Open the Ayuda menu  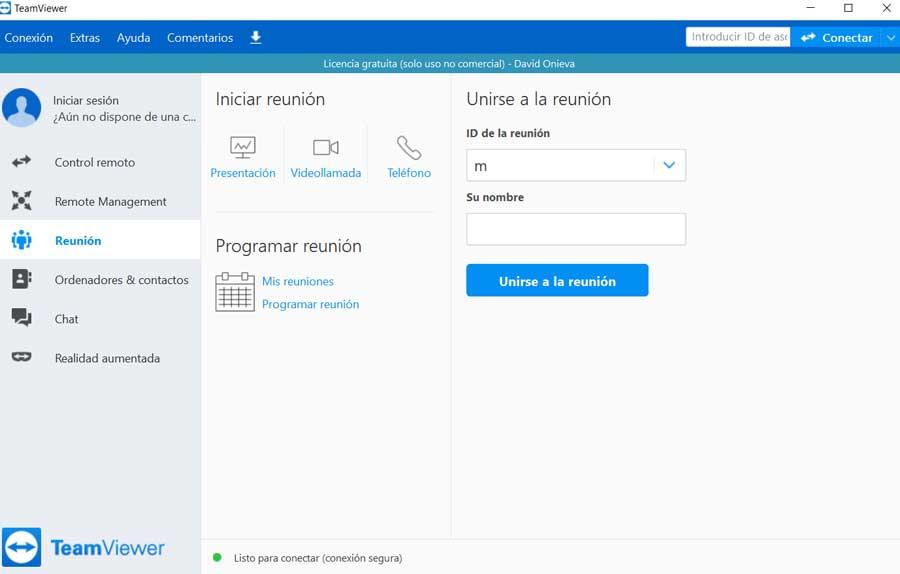(133, 38)
